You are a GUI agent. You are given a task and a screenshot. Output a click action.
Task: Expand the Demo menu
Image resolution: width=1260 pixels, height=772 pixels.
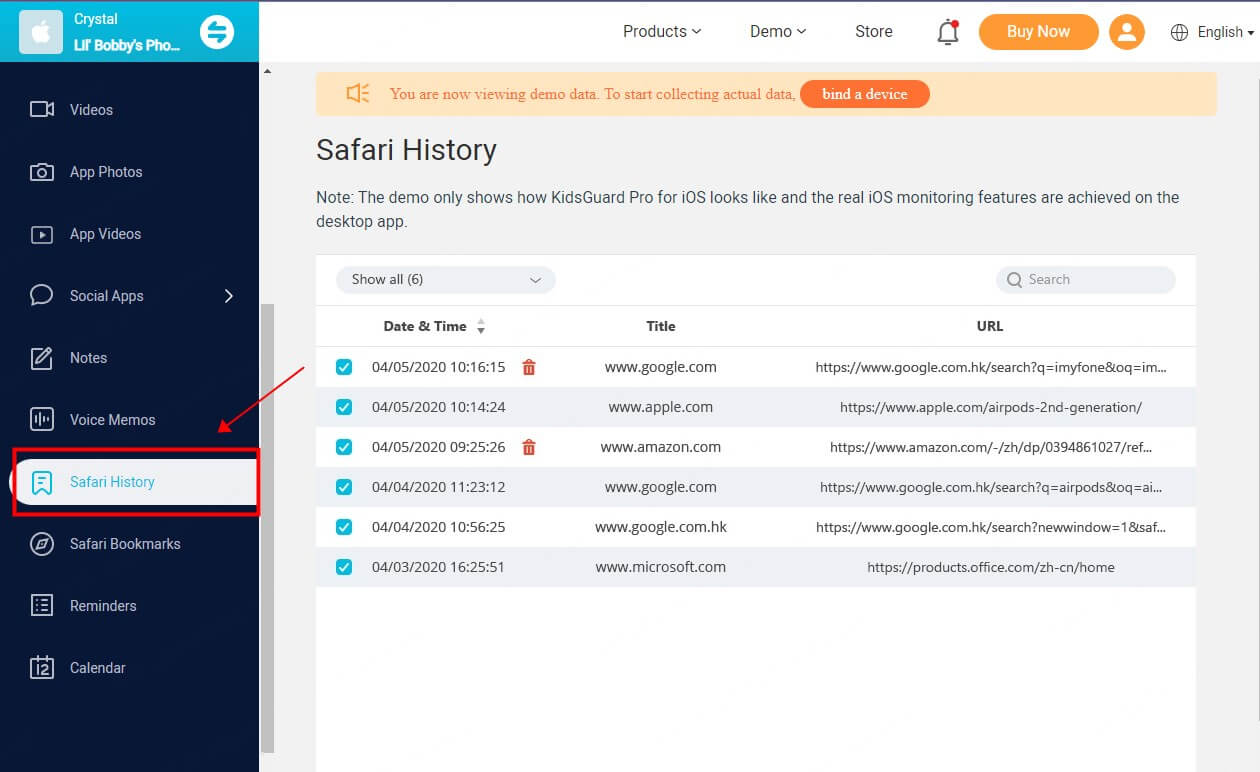pos(778,32)
